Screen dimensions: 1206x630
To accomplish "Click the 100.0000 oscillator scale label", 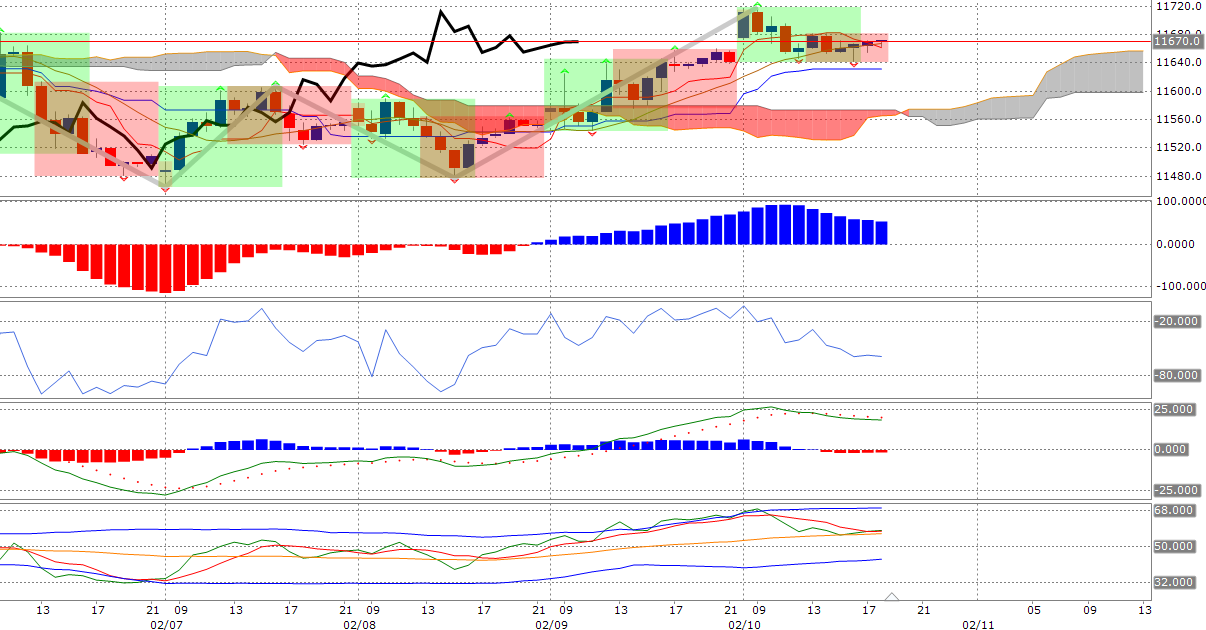I will [x=1179, y=202].
